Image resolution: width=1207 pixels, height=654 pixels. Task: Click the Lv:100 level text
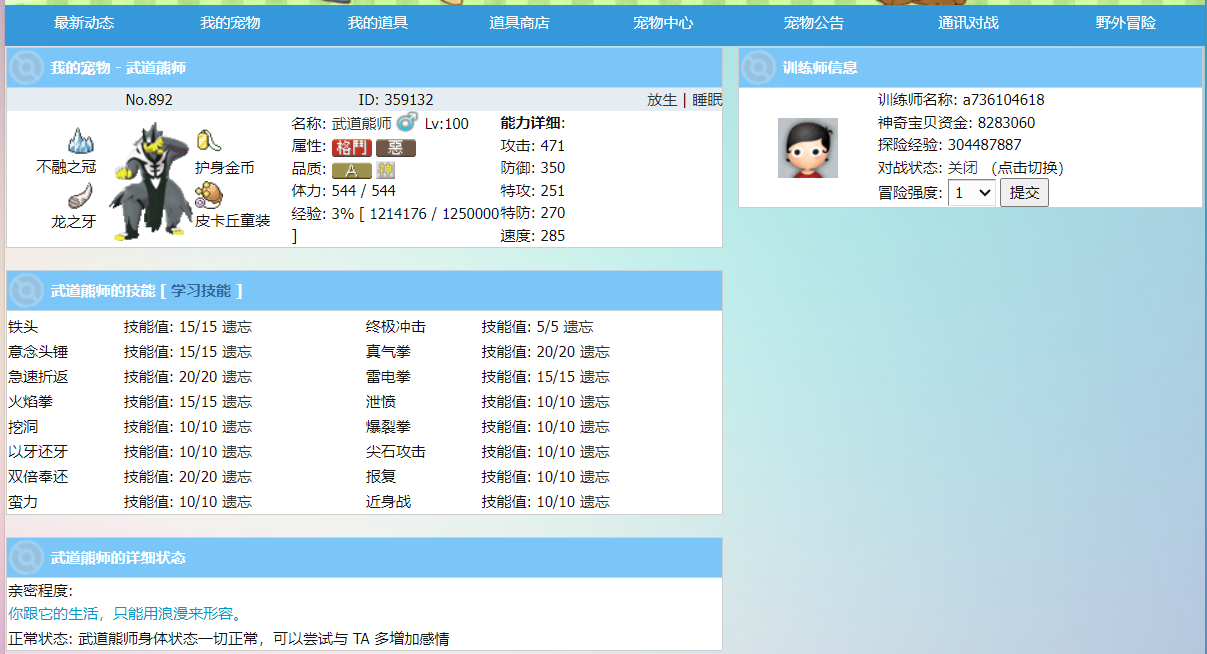point(446,123)
